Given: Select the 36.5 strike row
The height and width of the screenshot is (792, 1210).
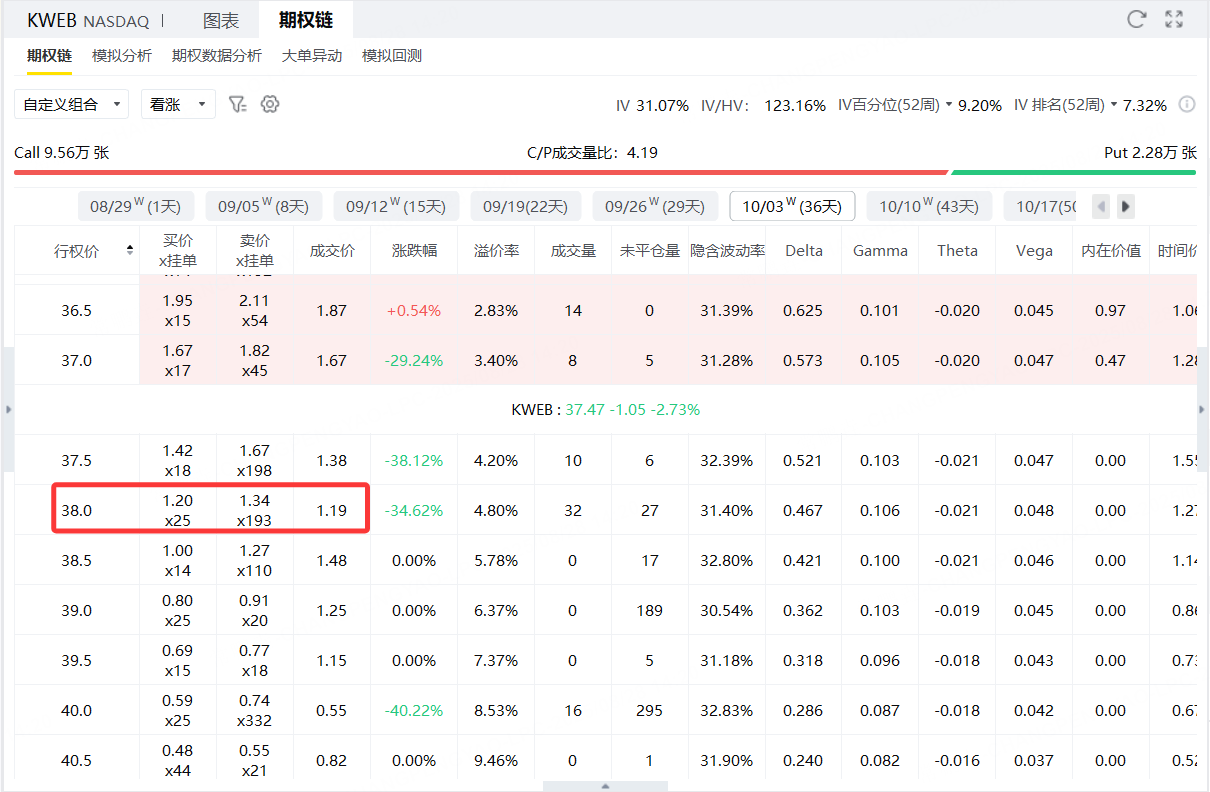Looking at the screenshot, I should [x=605, y=310].
